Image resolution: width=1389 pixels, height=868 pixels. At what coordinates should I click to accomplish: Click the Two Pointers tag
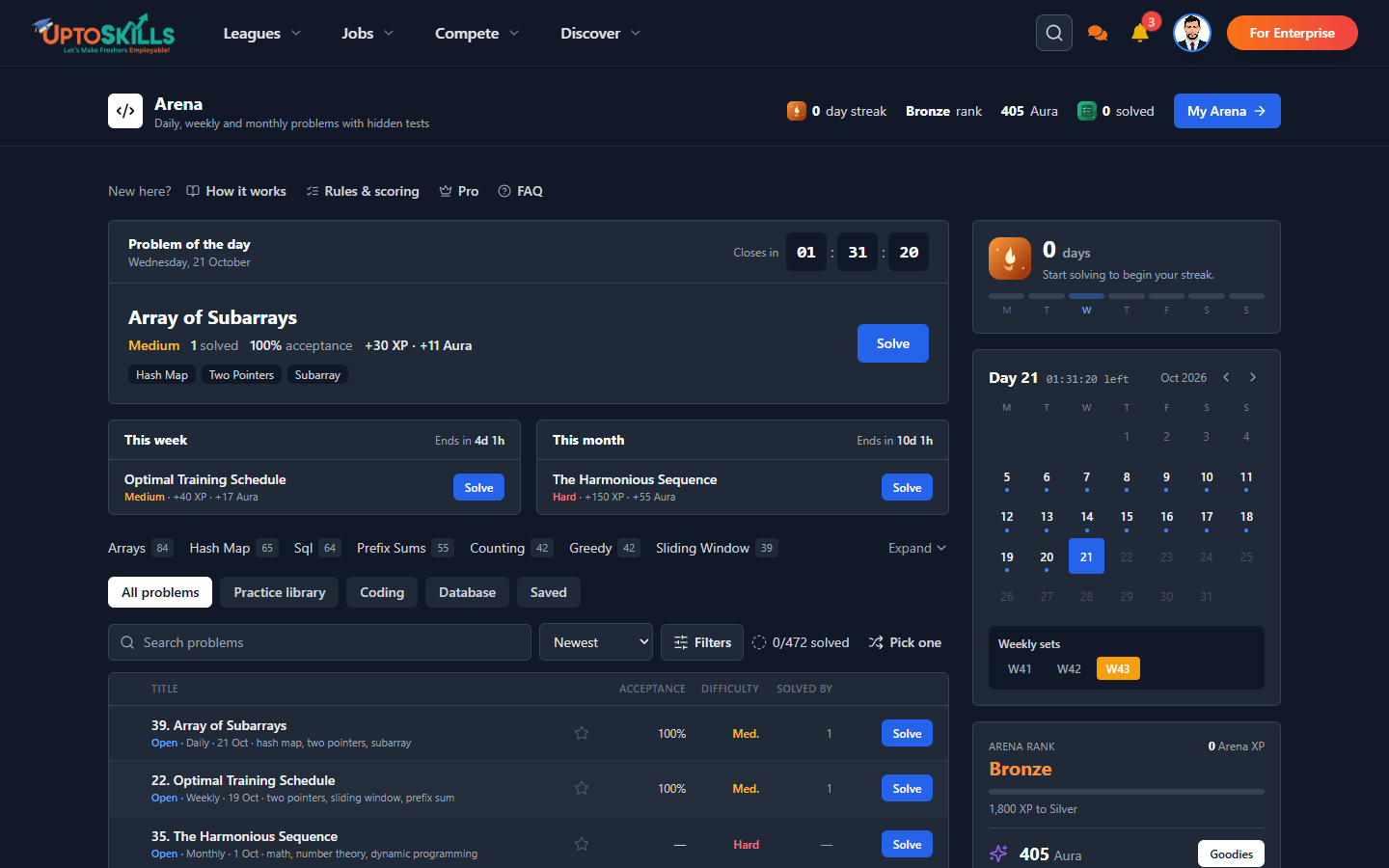coord(241,375)
